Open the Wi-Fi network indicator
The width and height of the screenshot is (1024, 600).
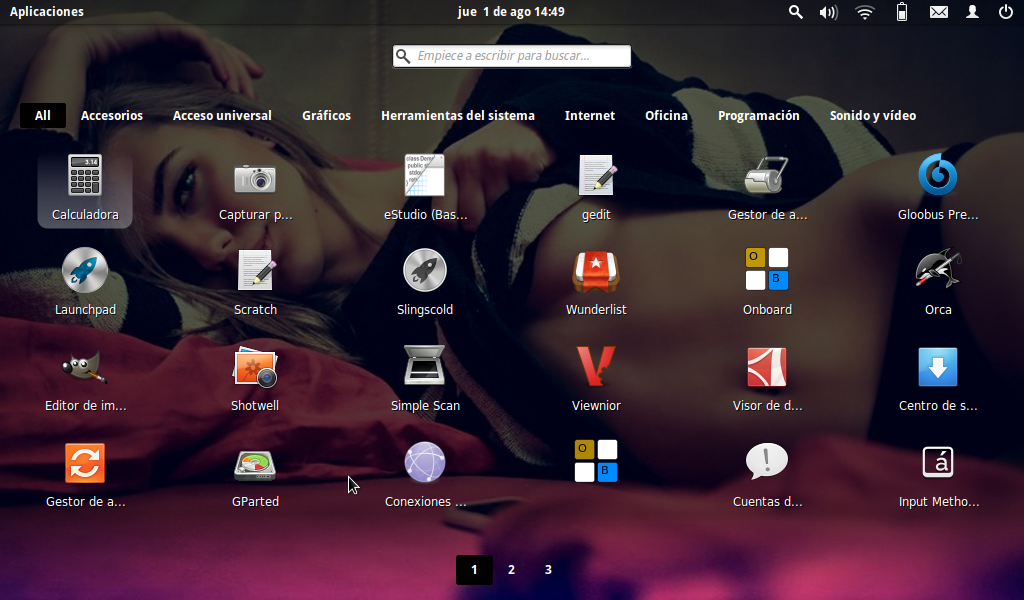[x=865, y=12]
